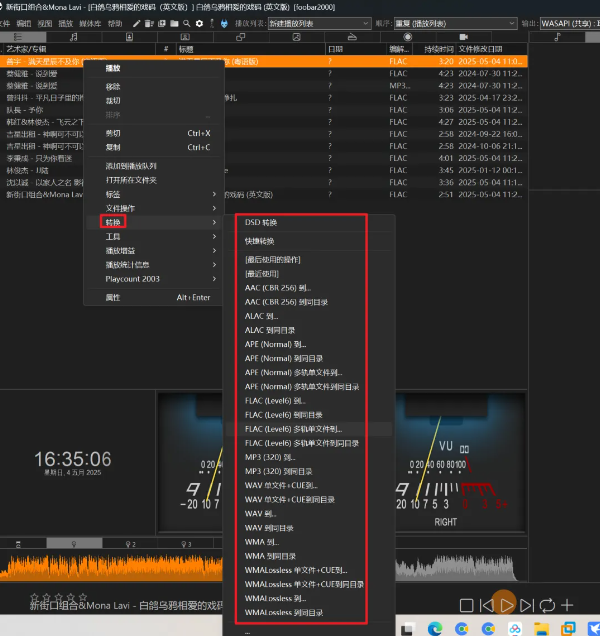The image size is (600, 636).
Task: Go to the previous track
Action: click(486, 606)
